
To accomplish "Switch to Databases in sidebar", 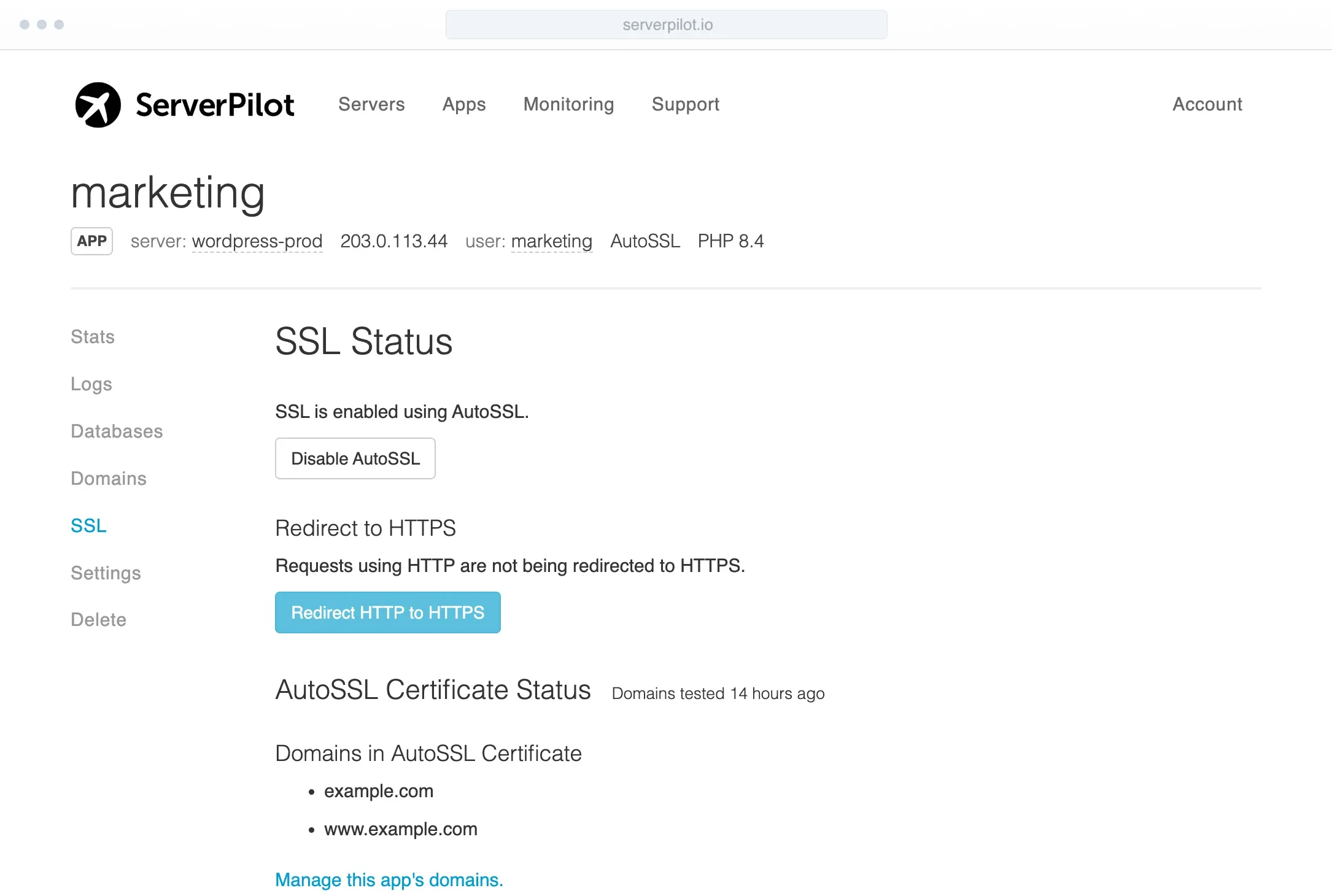I will coord(117,431).
